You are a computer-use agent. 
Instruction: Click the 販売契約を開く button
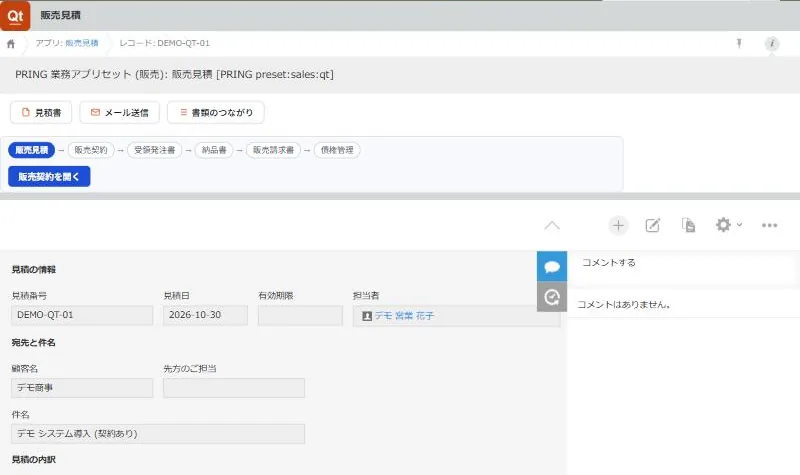[x=49, y=177]
